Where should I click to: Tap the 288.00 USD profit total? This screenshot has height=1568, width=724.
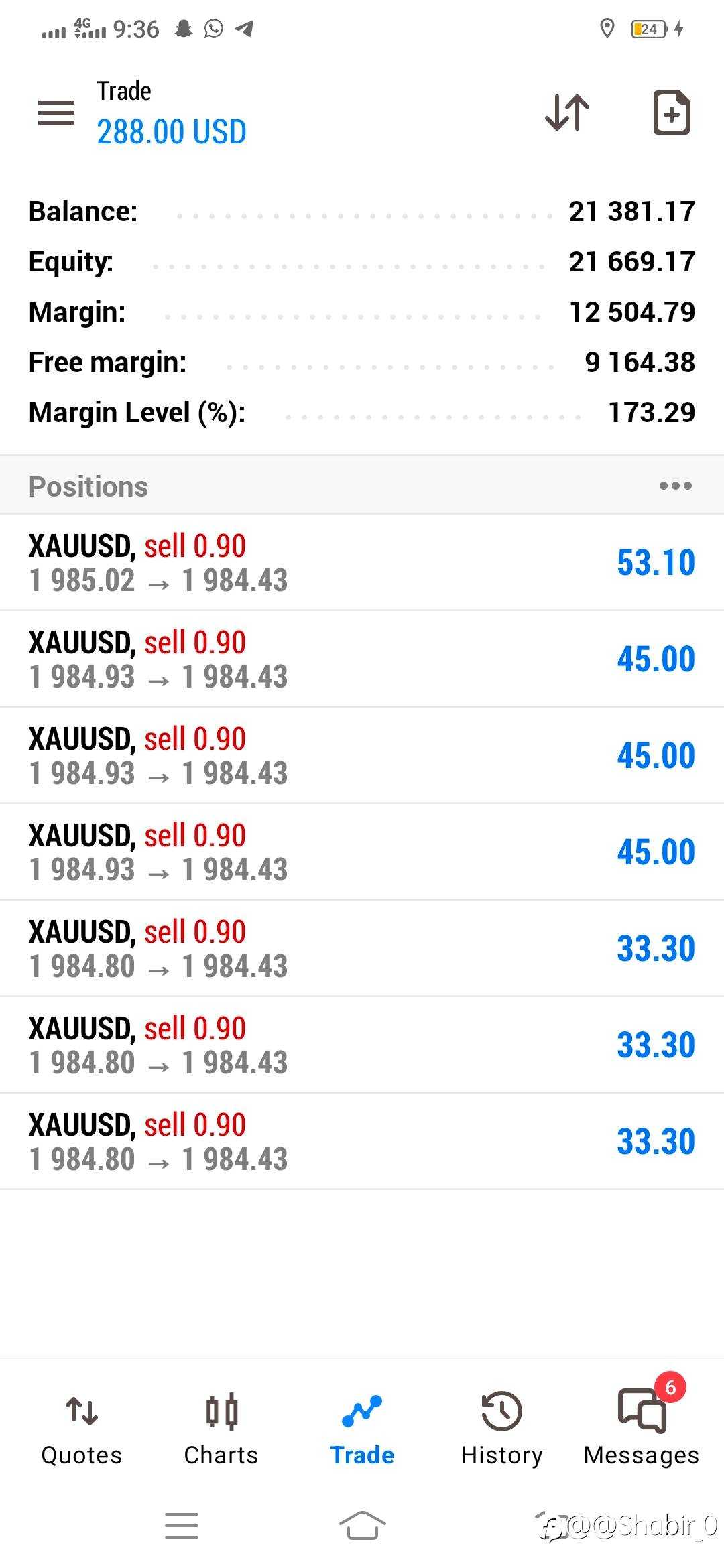172,132
